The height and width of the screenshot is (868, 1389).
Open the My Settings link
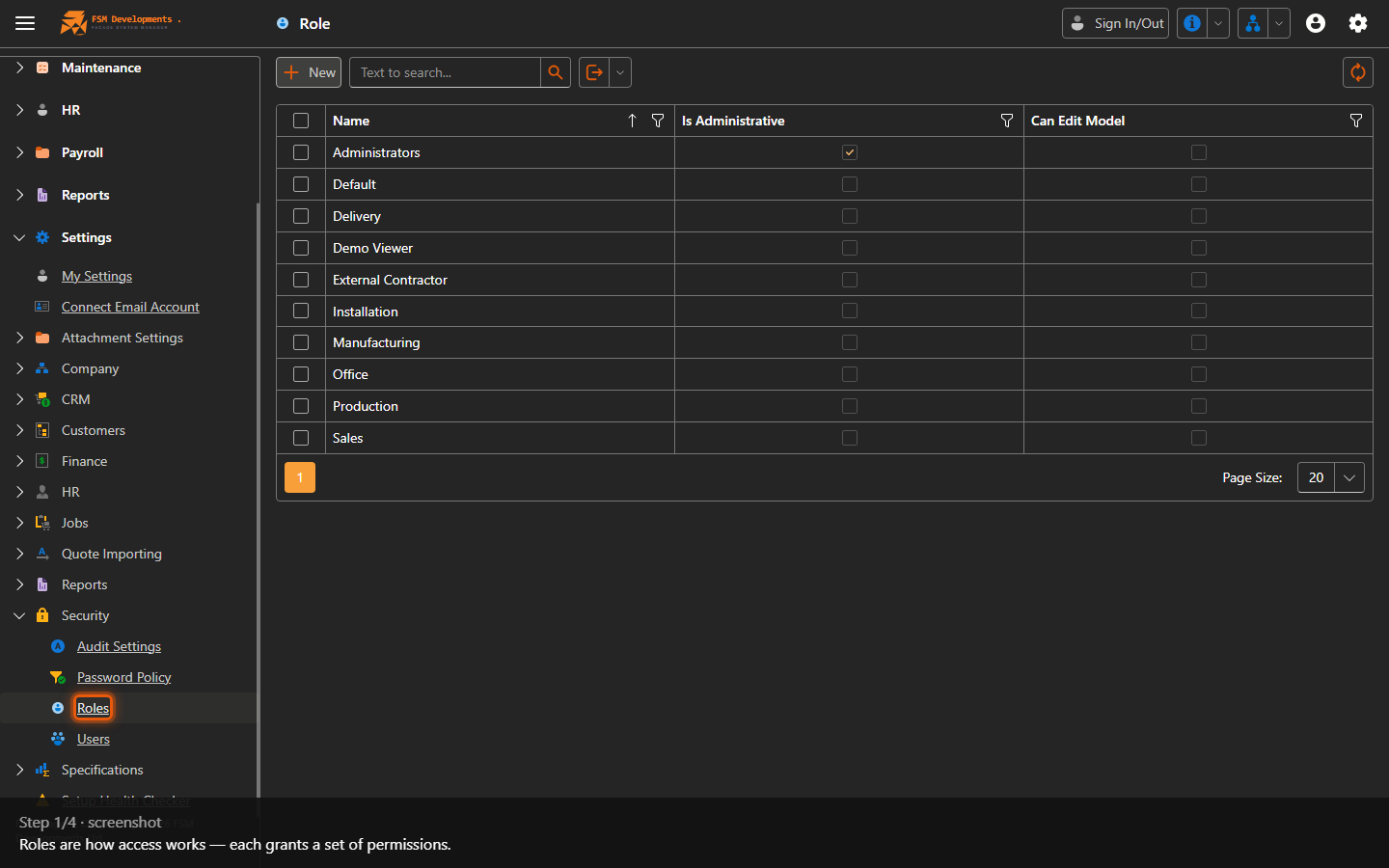click(97, 276)
